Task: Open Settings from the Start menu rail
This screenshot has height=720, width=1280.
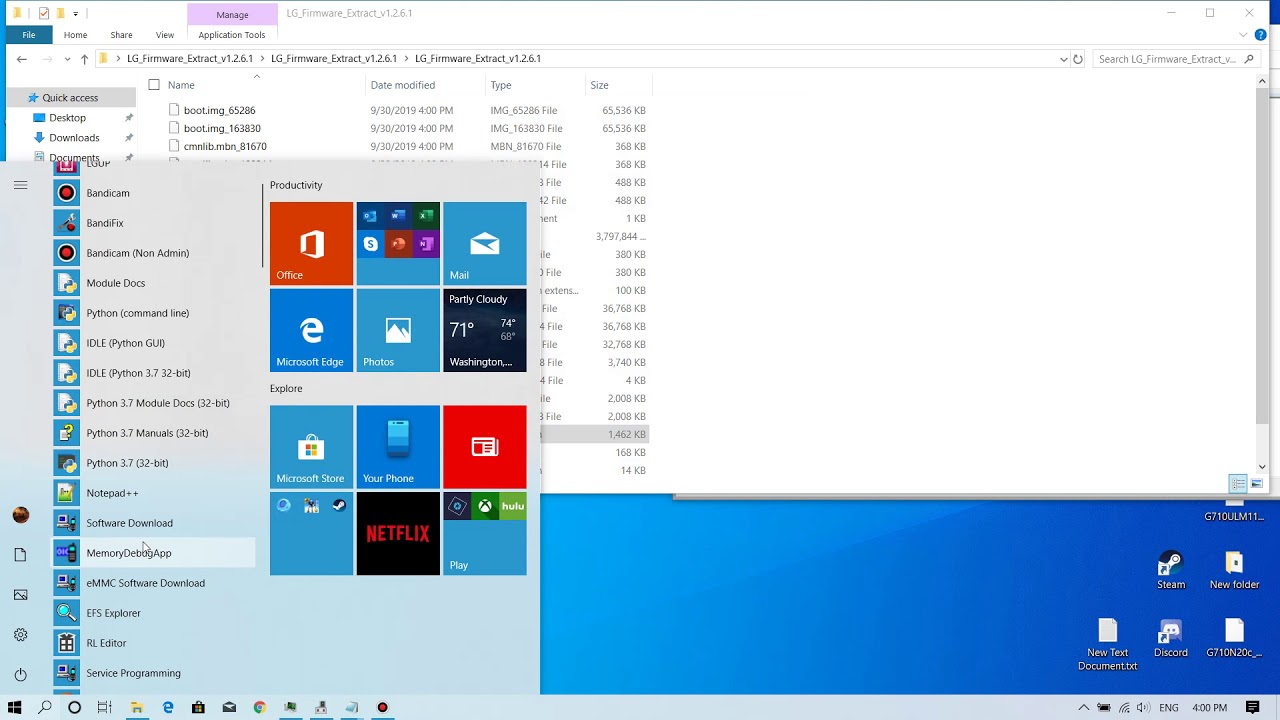Action: (x=20, y=635)
